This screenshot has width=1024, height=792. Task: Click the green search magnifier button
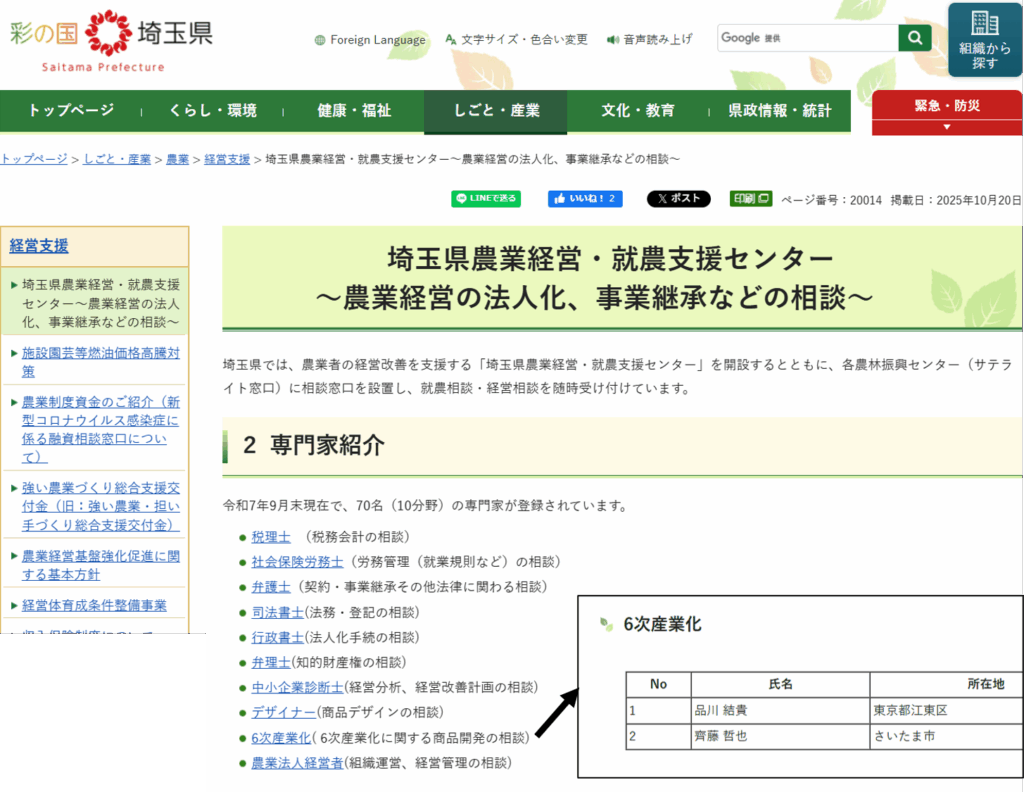(914, 38)
